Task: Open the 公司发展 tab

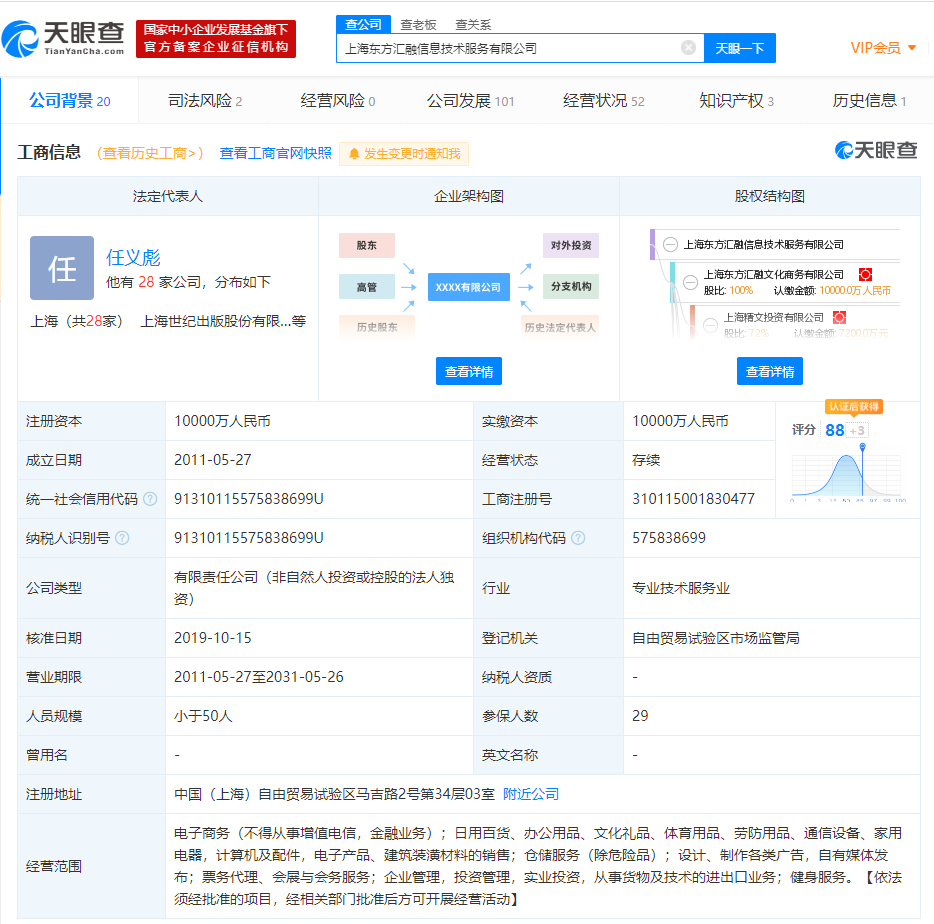Action: coord(470,101)
